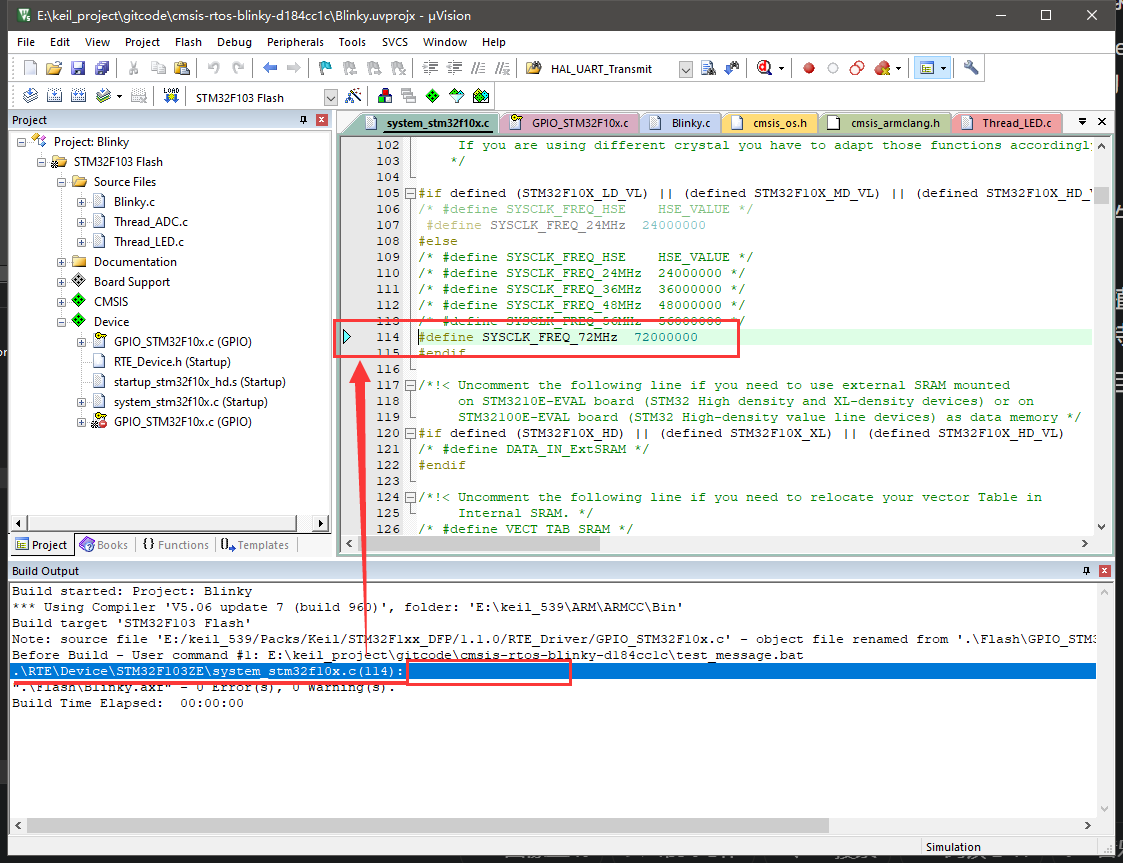Open Options for Target magic wand icon
Screen dimensions: 1123x863
click(353, 96)
